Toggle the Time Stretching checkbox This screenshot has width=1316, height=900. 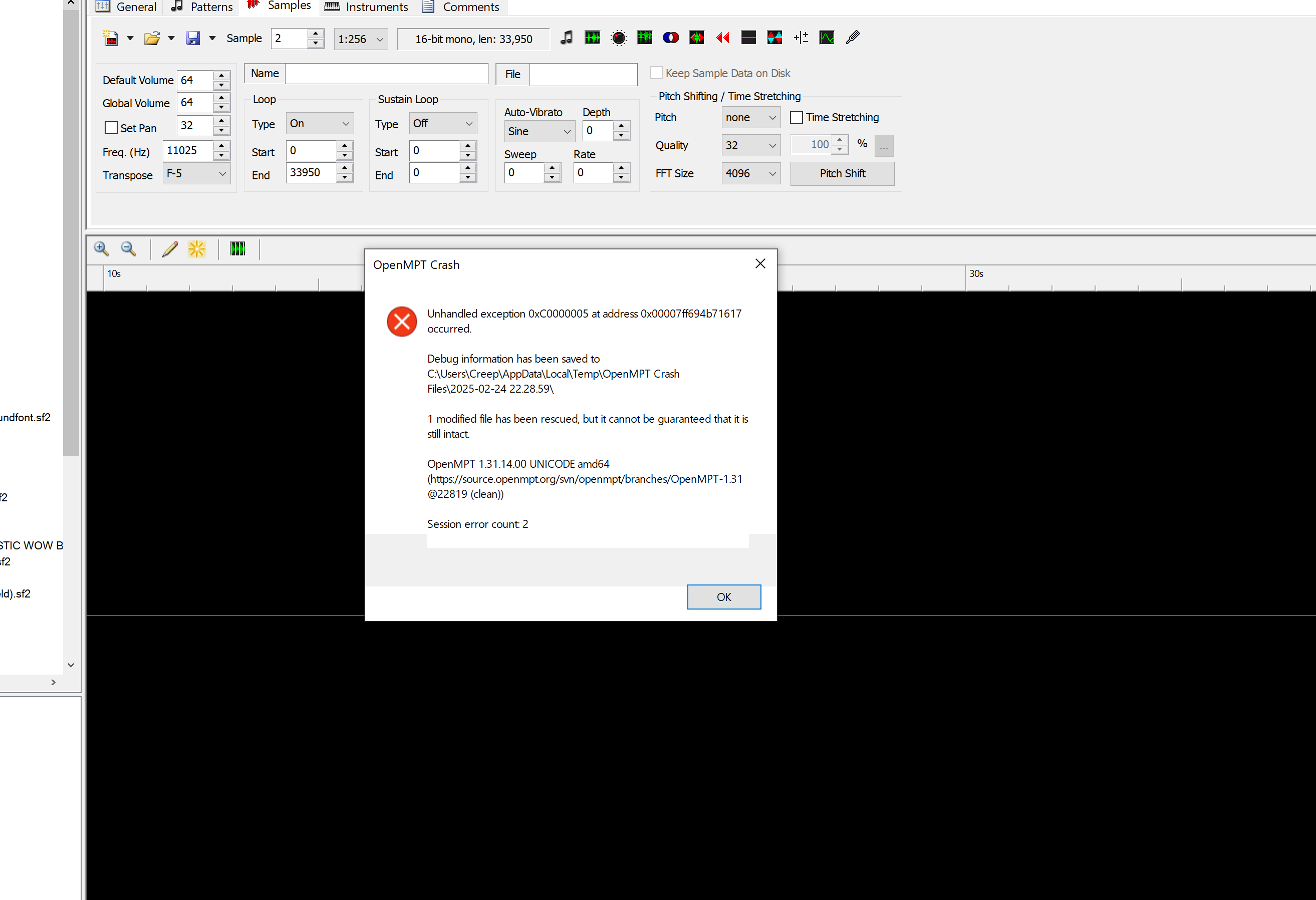click(796, 118)
